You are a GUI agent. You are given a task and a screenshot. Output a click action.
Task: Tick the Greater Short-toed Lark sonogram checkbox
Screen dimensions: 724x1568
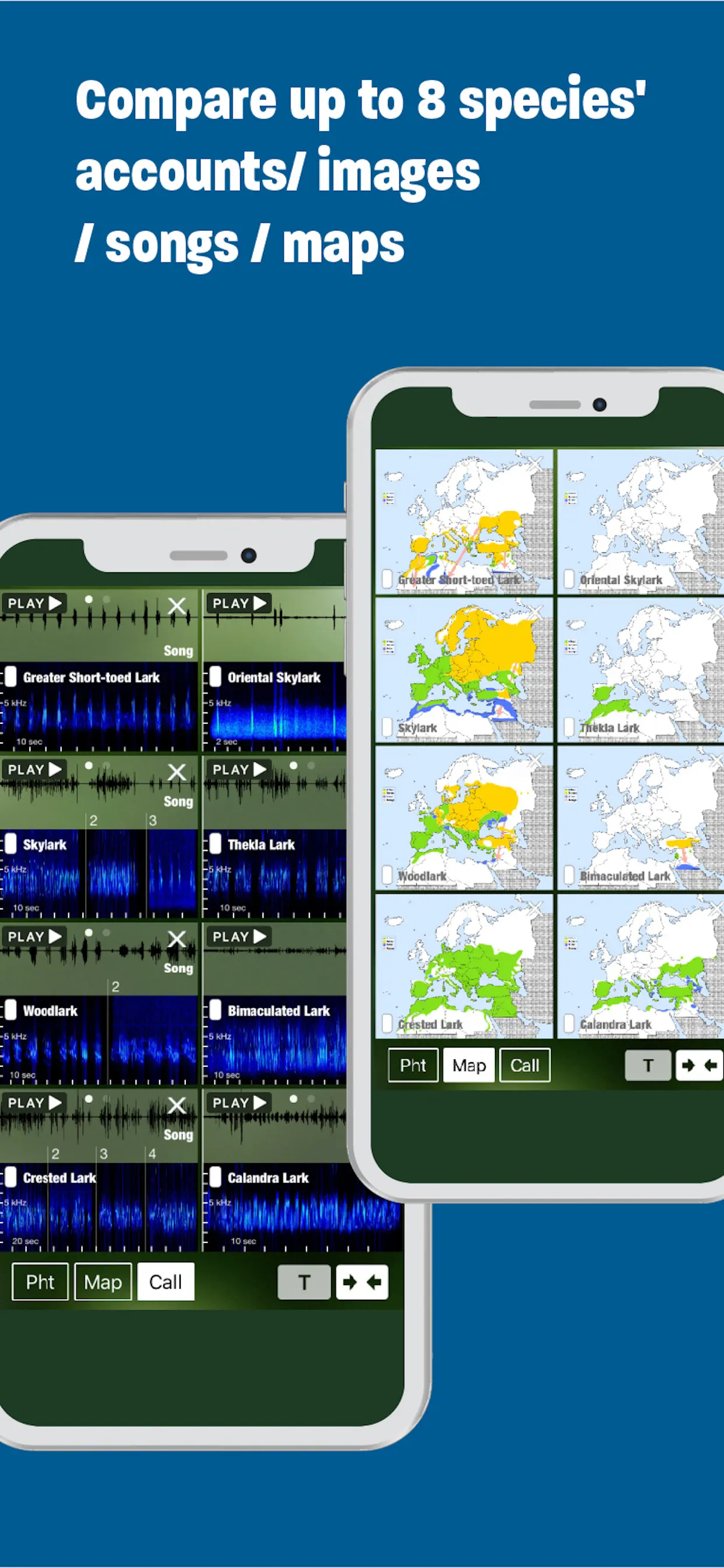[10, 677]
